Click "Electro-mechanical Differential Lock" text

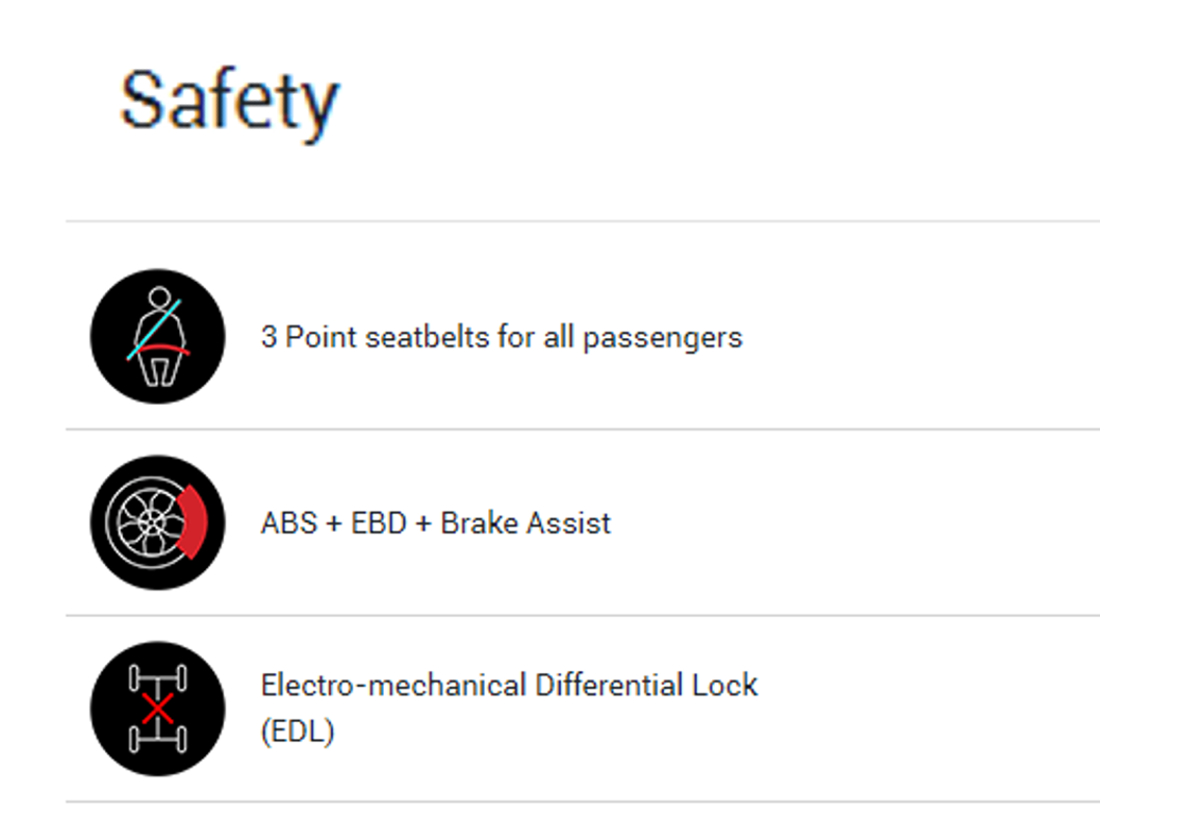coord(509,686)
